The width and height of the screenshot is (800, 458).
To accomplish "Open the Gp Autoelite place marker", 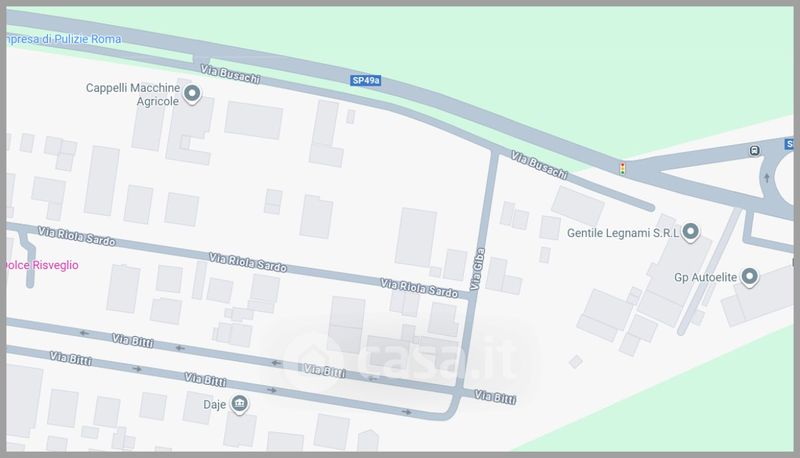I will pyautogui.click(x=749, y=277).
